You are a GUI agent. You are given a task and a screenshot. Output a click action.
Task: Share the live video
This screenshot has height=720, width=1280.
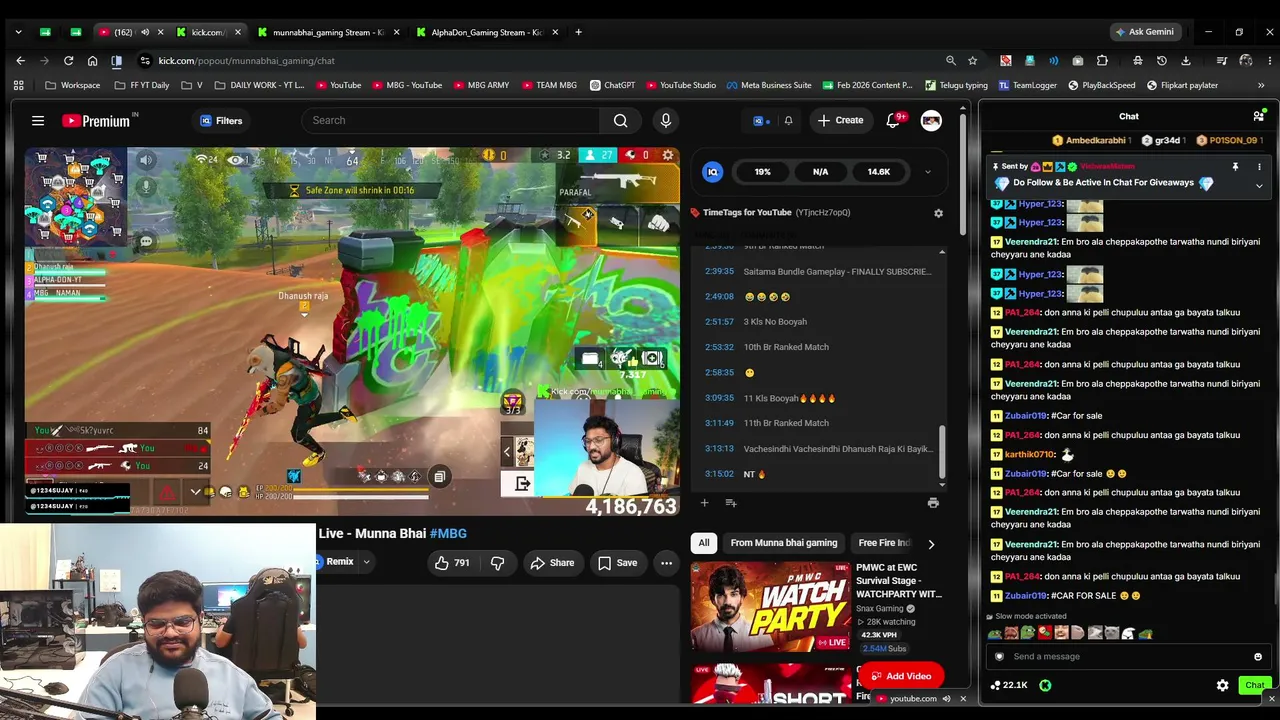coord(552,563)
